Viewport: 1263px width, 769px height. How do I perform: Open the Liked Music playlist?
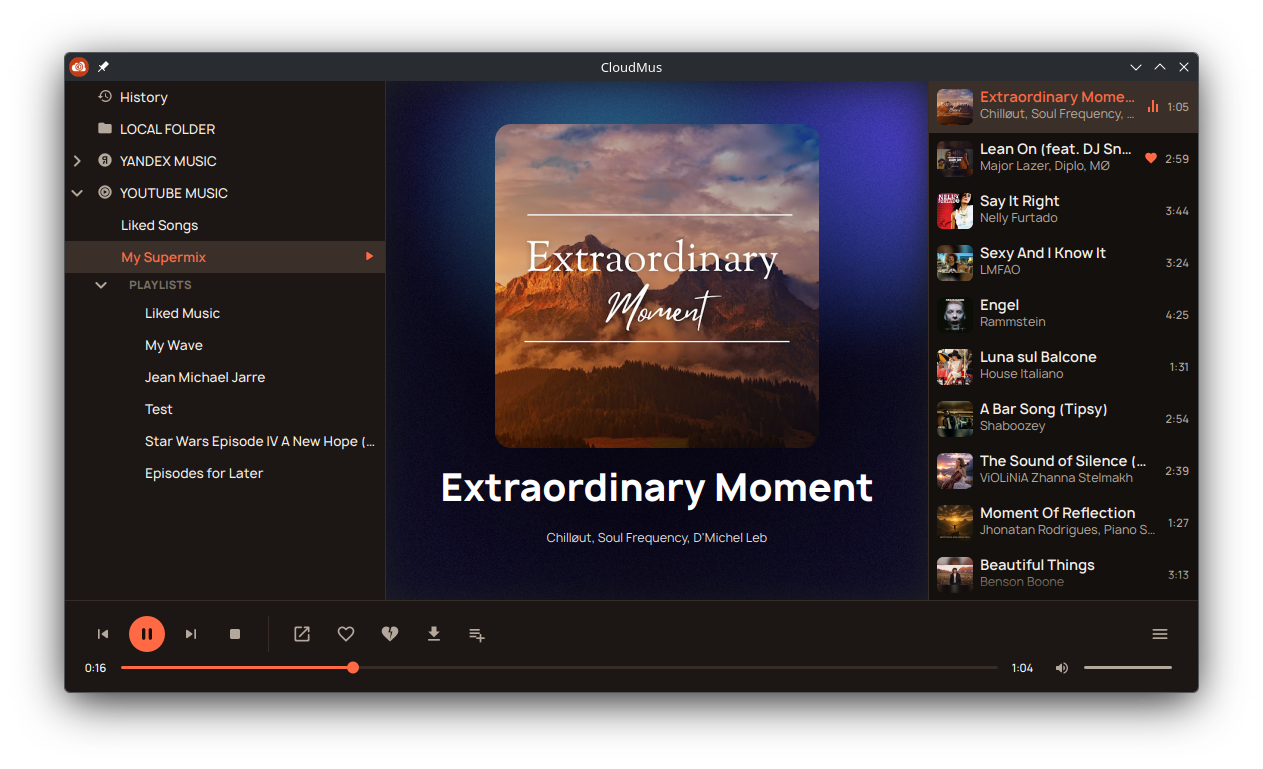click(x=225, y=313)
